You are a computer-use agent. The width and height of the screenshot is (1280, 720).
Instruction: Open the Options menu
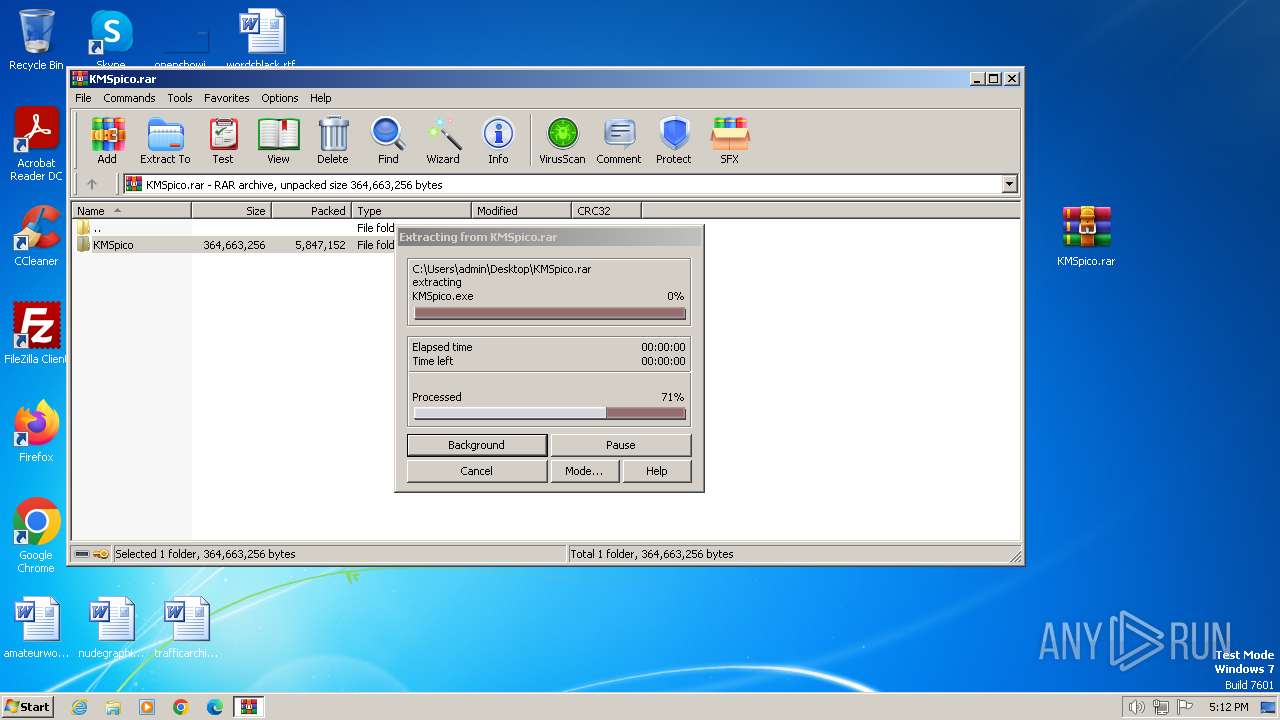tap(280, 98)
